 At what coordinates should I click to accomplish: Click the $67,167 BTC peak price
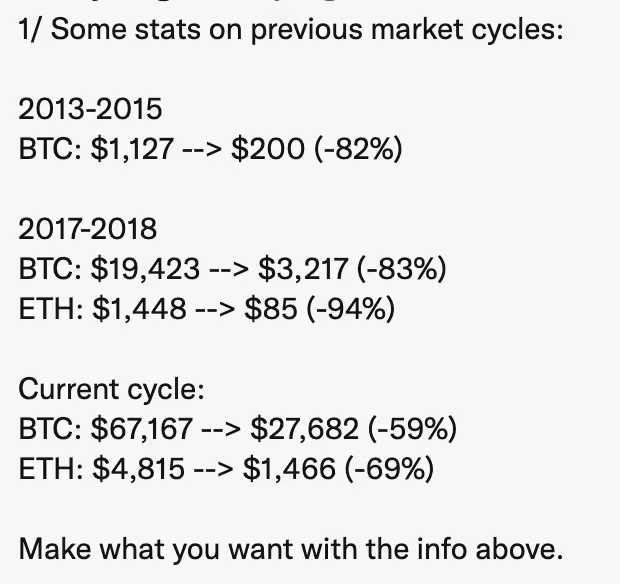point(141,429)
